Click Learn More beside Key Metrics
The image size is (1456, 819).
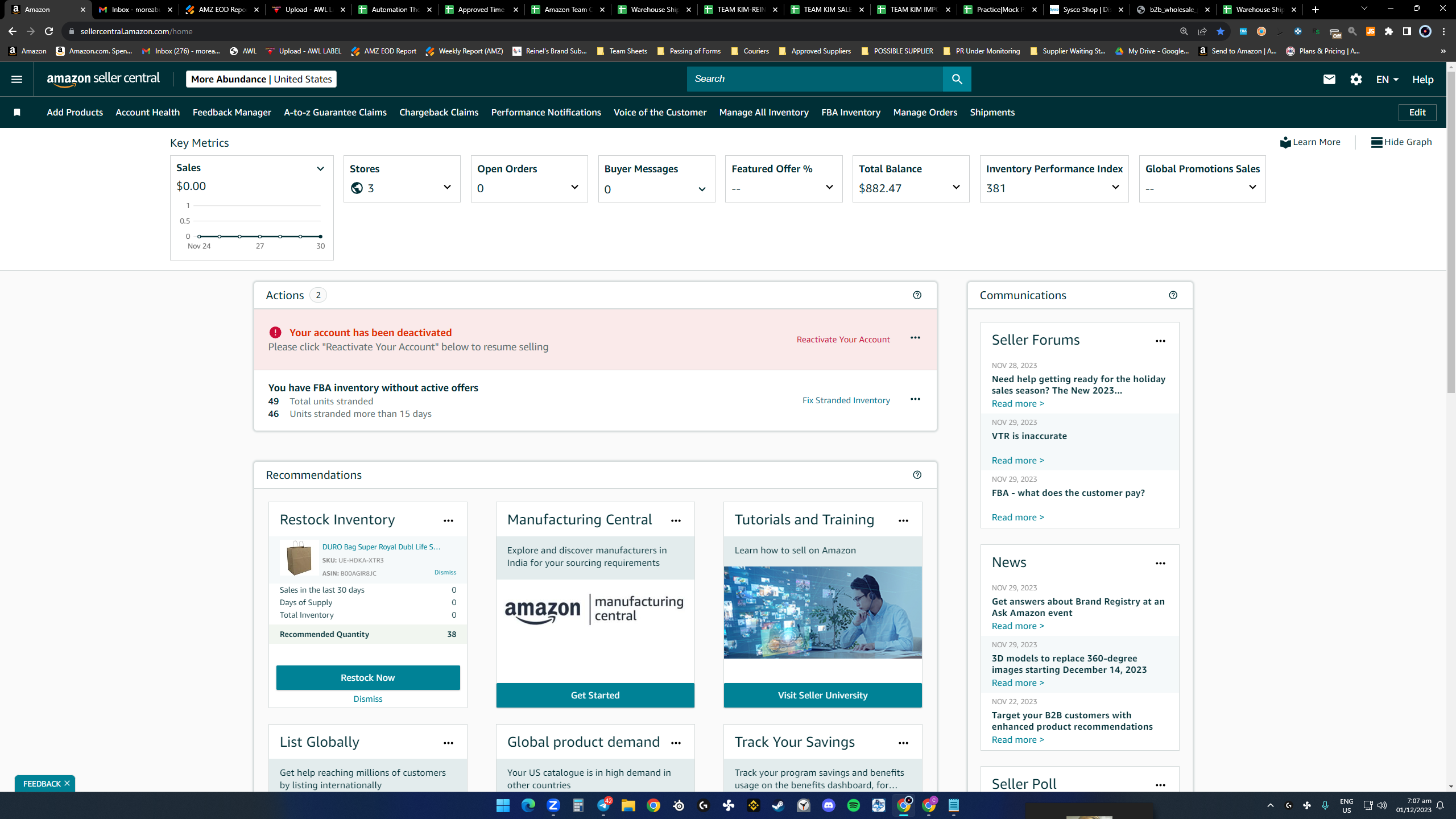[1310, 142]
